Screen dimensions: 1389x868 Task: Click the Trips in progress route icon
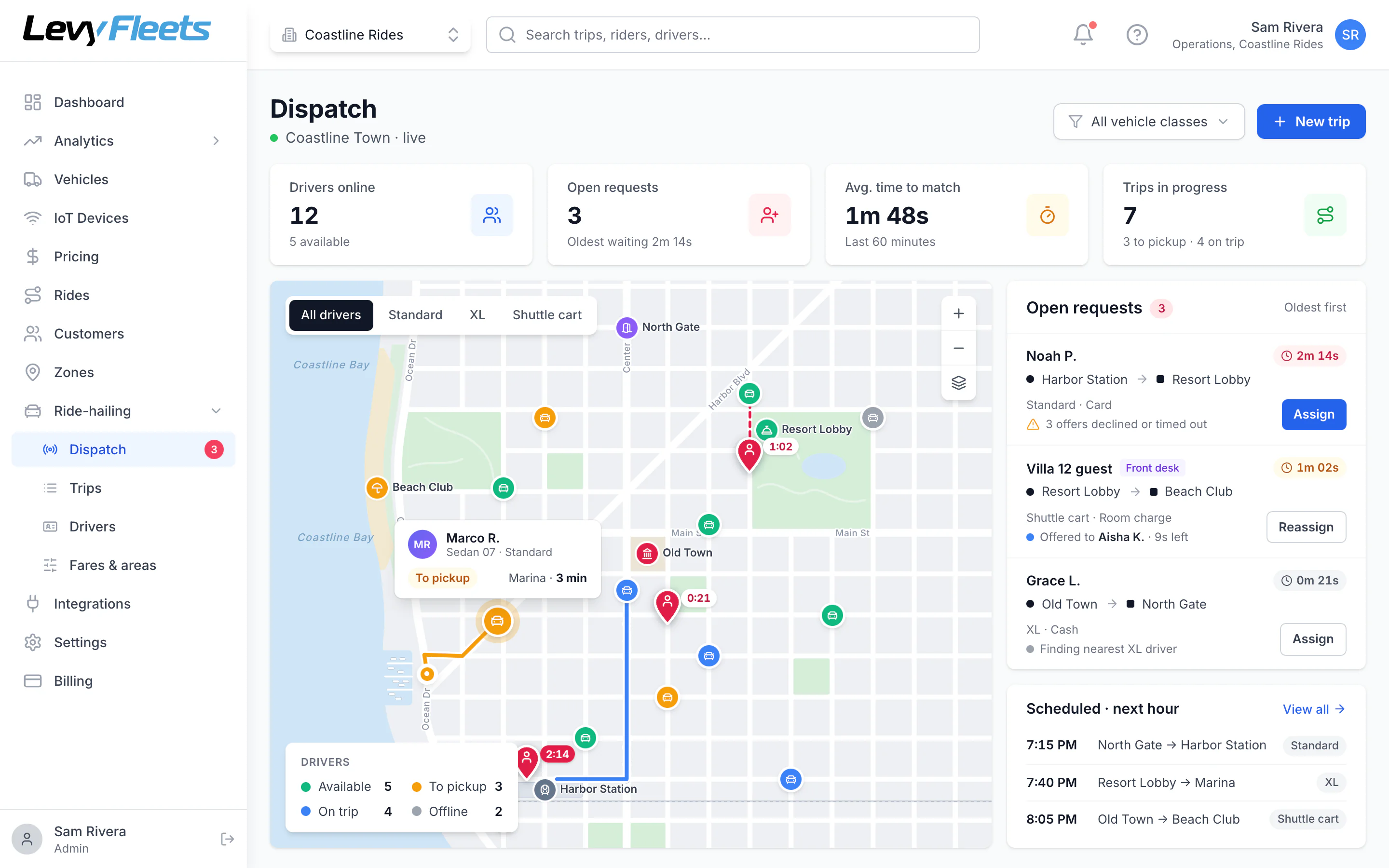(1325, 215)
